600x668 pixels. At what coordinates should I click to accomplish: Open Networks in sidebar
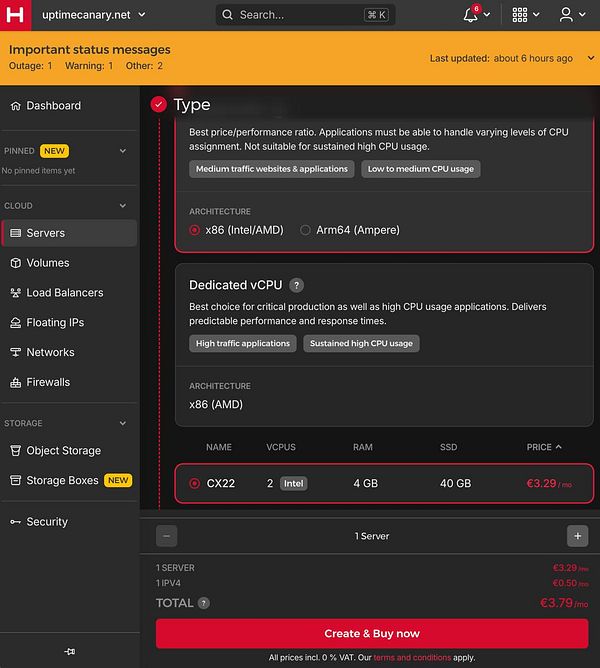pos(69,352)
